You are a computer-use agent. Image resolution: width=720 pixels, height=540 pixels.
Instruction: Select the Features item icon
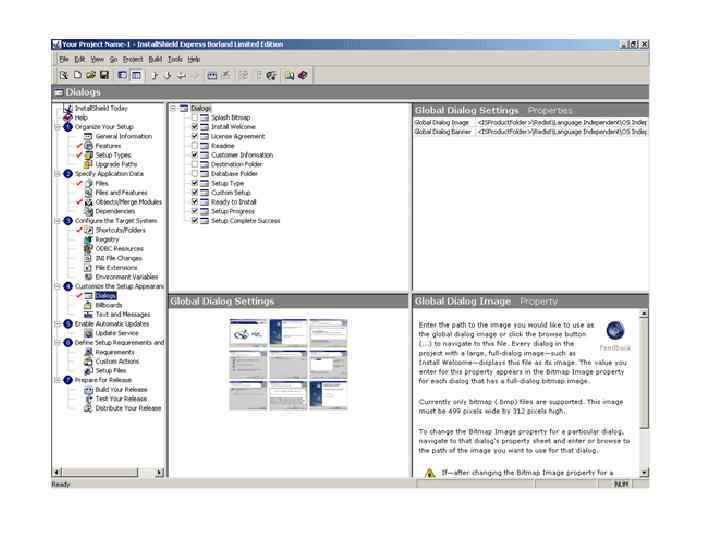[x=89, y=146]
